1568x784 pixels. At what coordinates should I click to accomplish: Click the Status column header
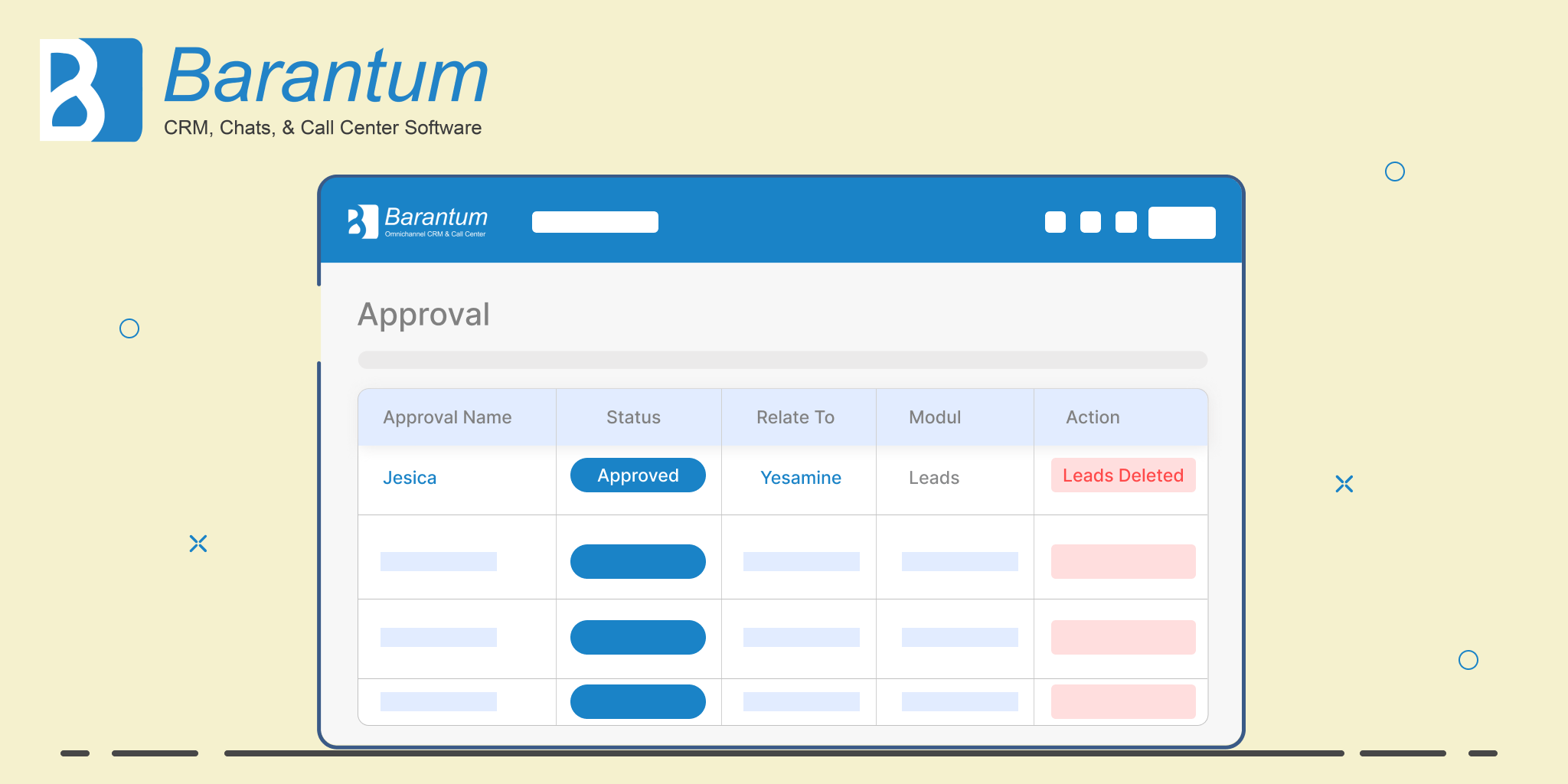pos(633,417)
